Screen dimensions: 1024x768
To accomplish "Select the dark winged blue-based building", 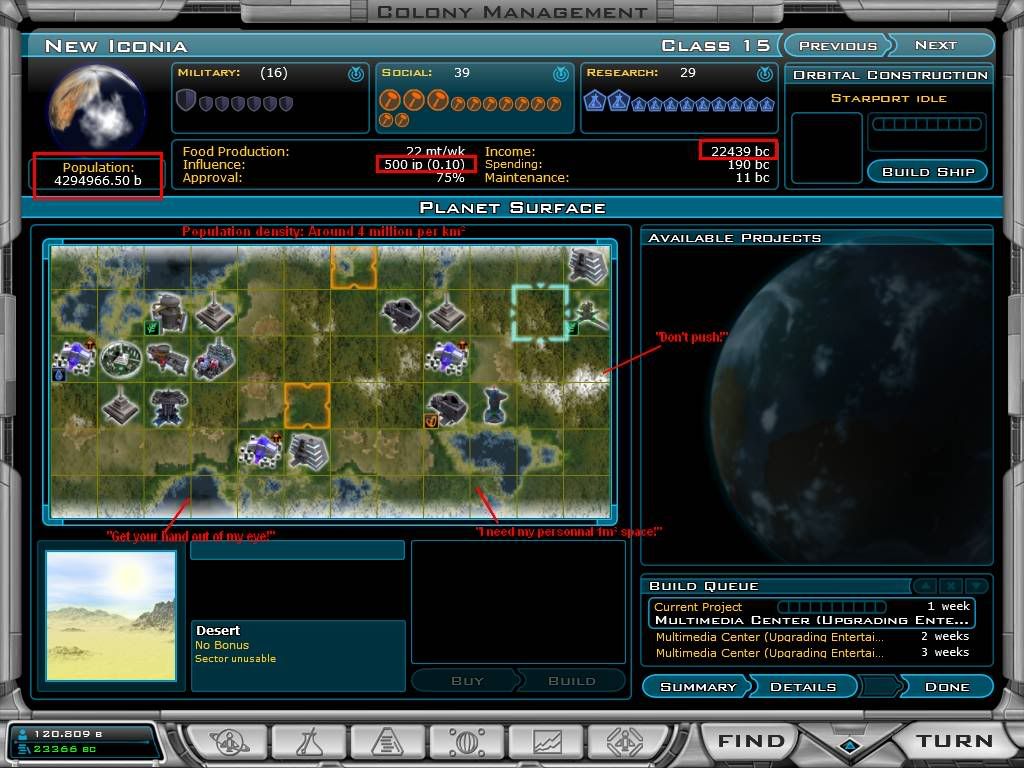I will coord(168,406).
